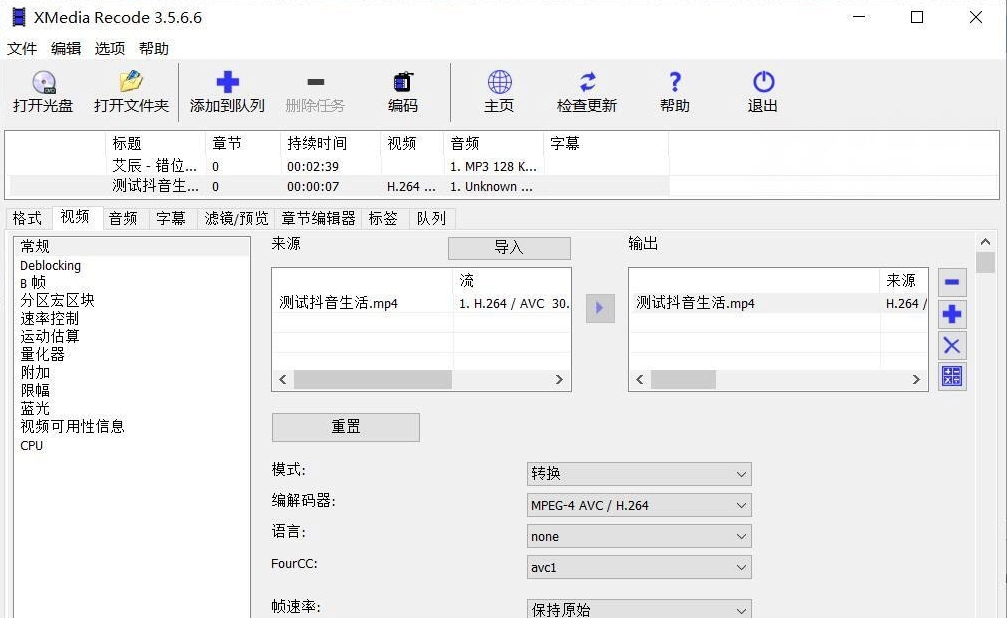The image size is (1007, 618).
Task: Click the 编码 encode icon
Action: (402, 85)
